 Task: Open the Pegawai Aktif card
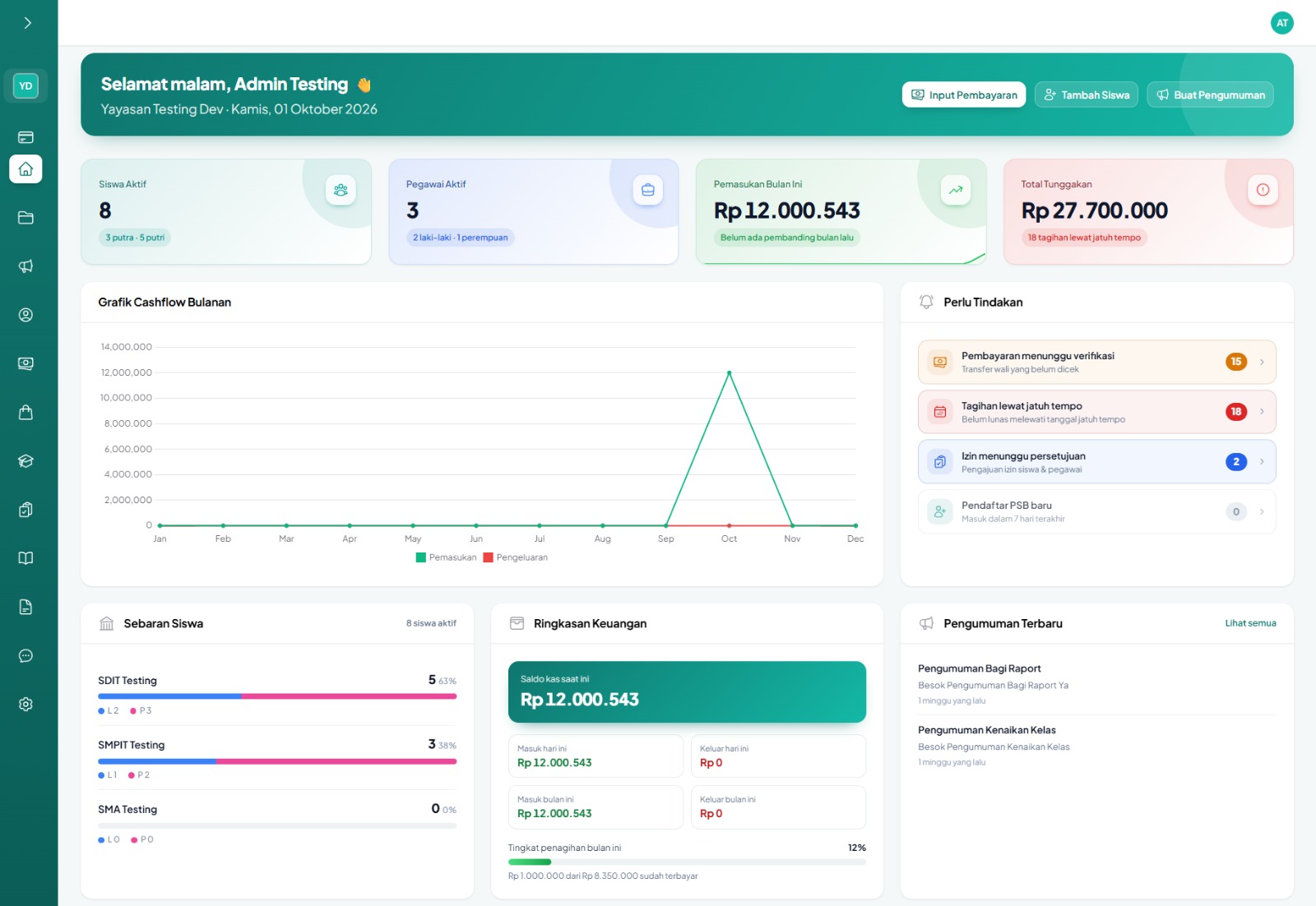pyautogui.click(x=534, y=211)
